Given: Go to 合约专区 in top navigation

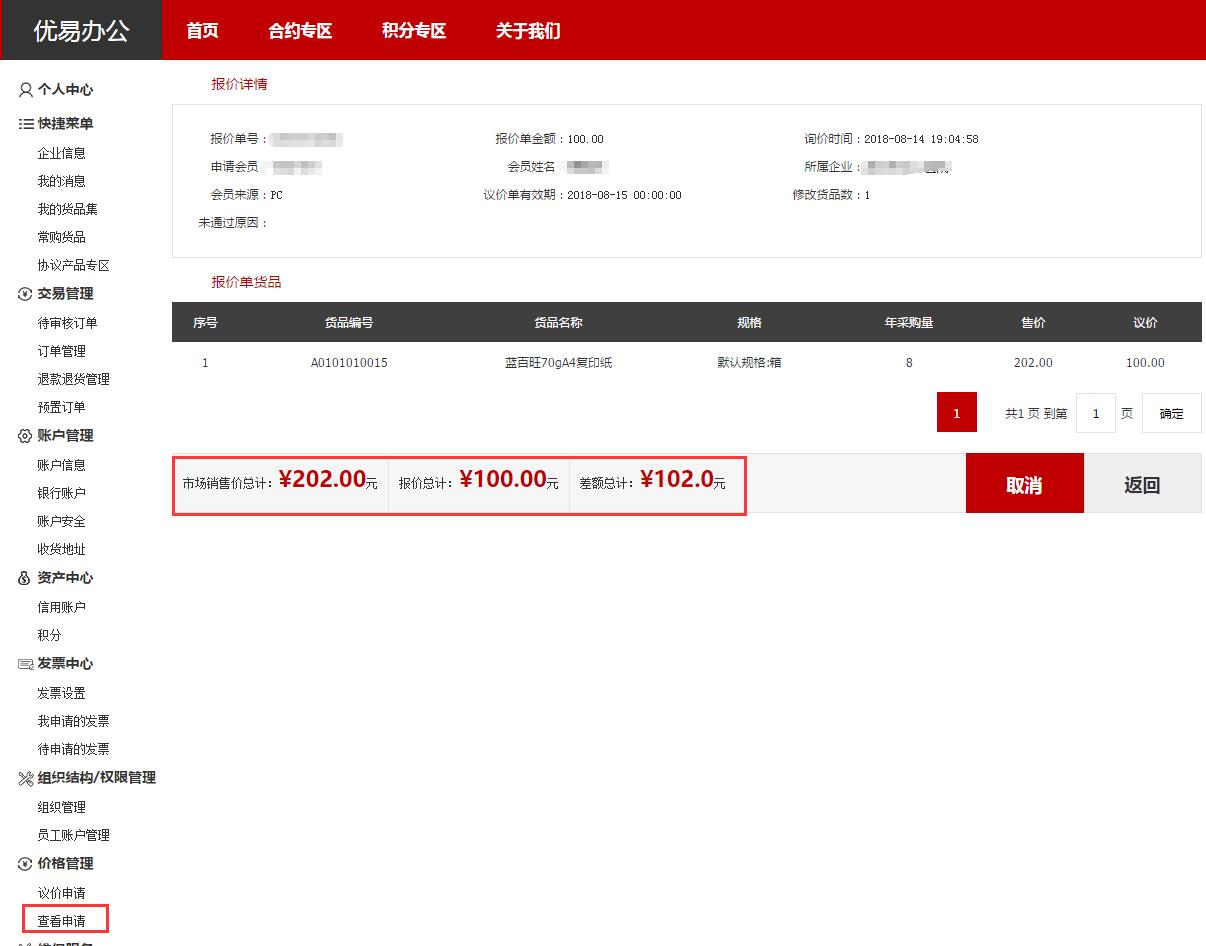Looking at the screenshot, I should point(300,31).
